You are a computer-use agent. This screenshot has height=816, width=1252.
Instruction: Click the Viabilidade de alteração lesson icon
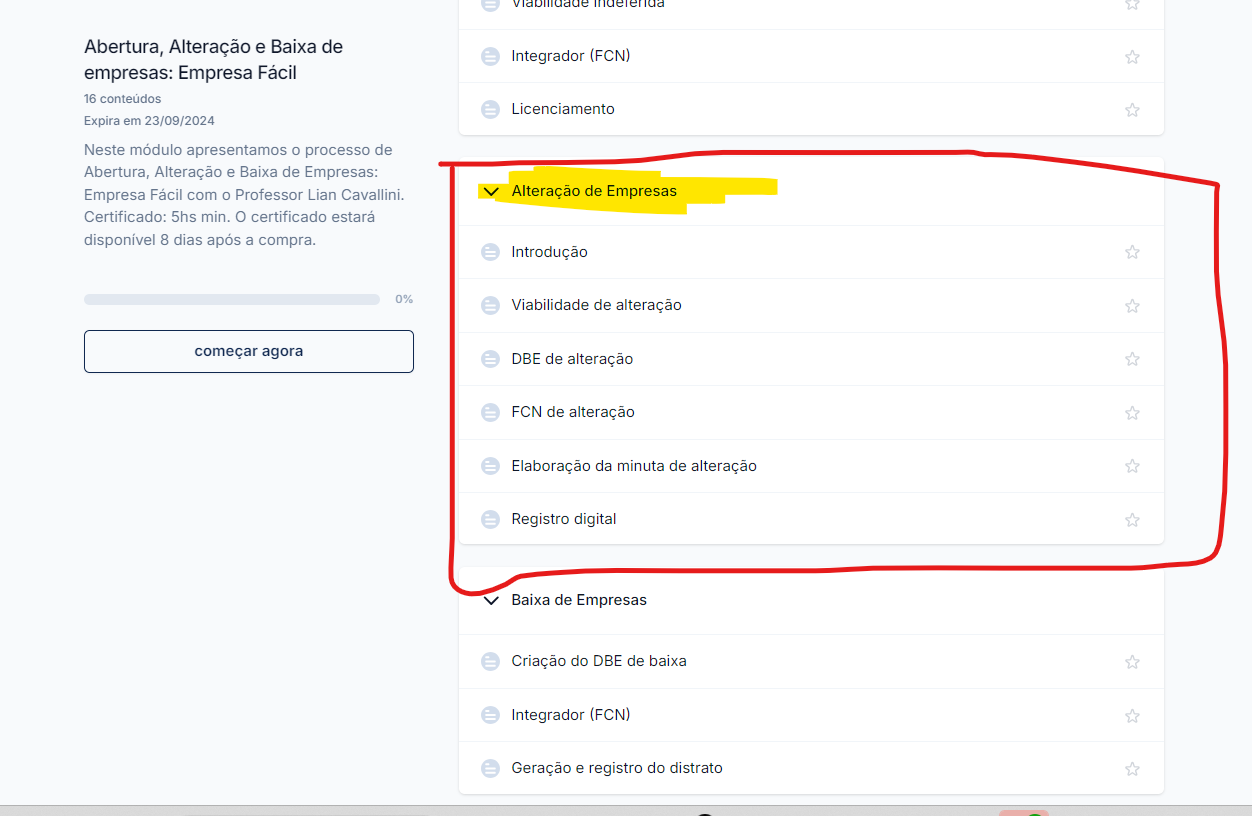click(x=490, y=305)
